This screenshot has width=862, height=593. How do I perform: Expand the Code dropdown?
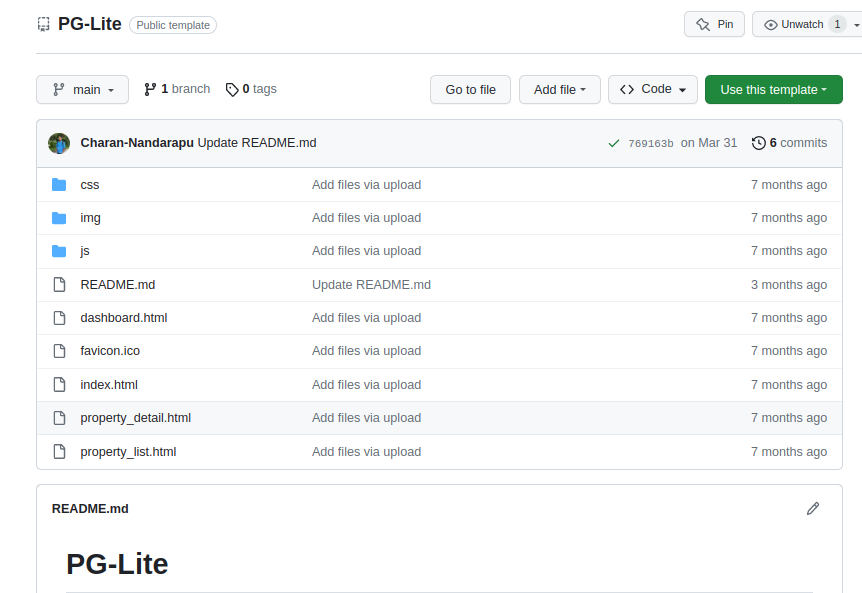652,90
